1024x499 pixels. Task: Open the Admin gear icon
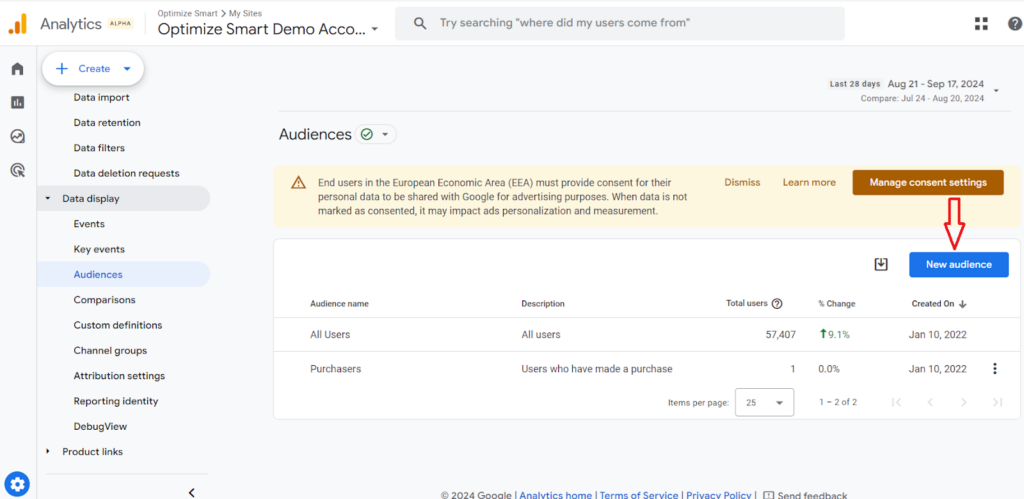click(x=18, y=484)
